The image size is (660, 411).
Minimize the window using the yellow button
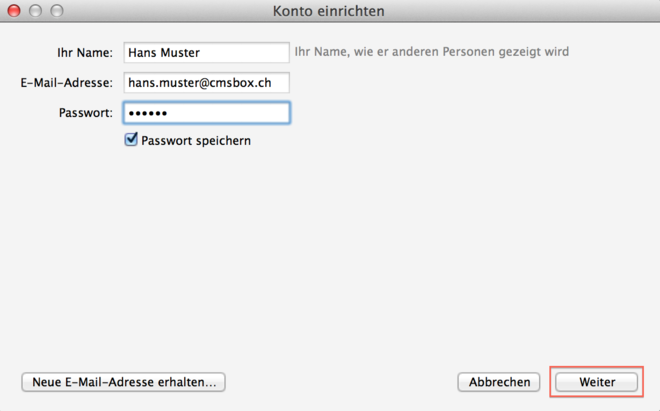(36, 11)
